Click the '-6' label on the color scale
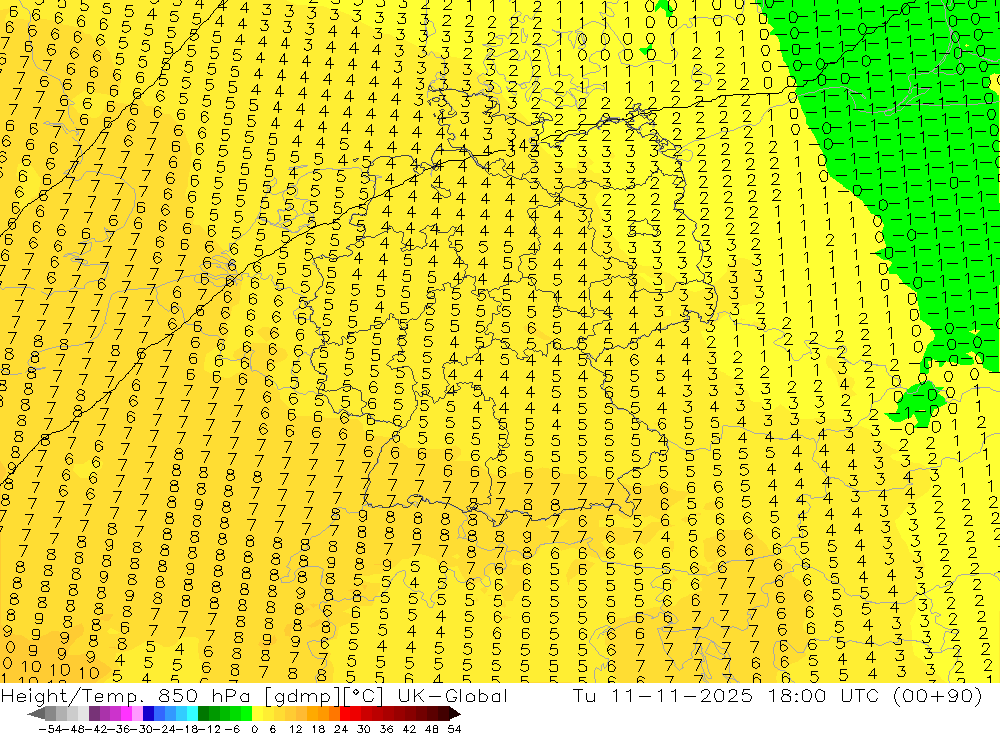 point(232,729)
